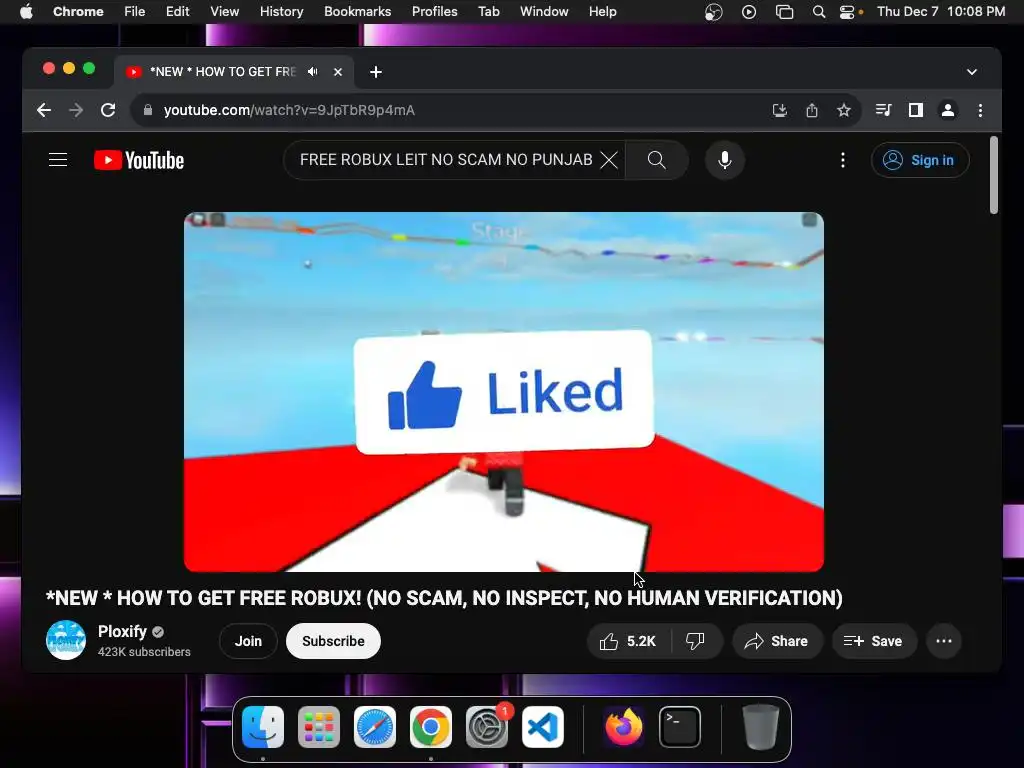Open the Bookmarks menu
Image resolution: width=1024 pixels, height=768 pixels.
357,12
